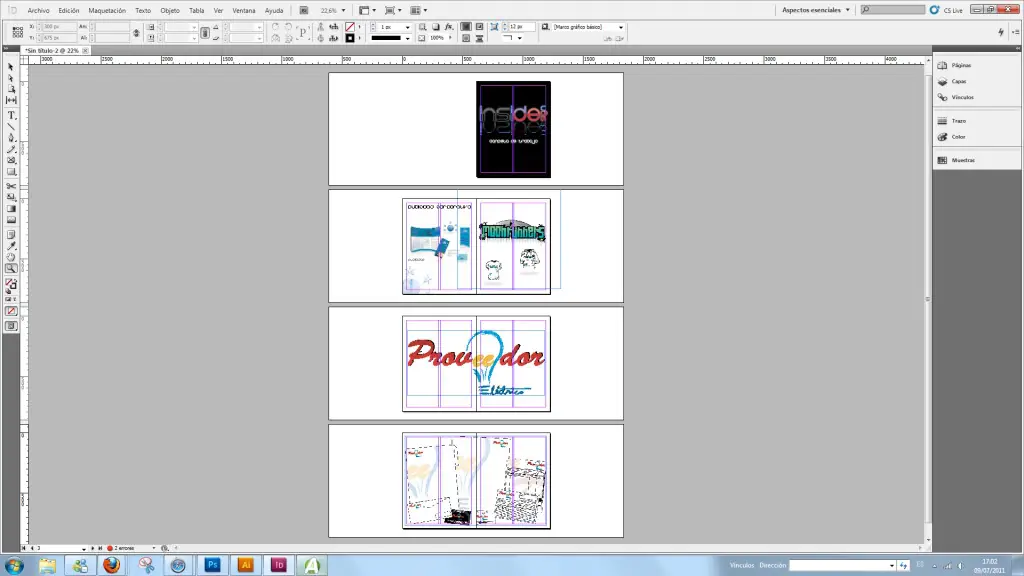Select the Direct Selection tool
This screenshot has width=1024, height=576.
click(10, 78)
